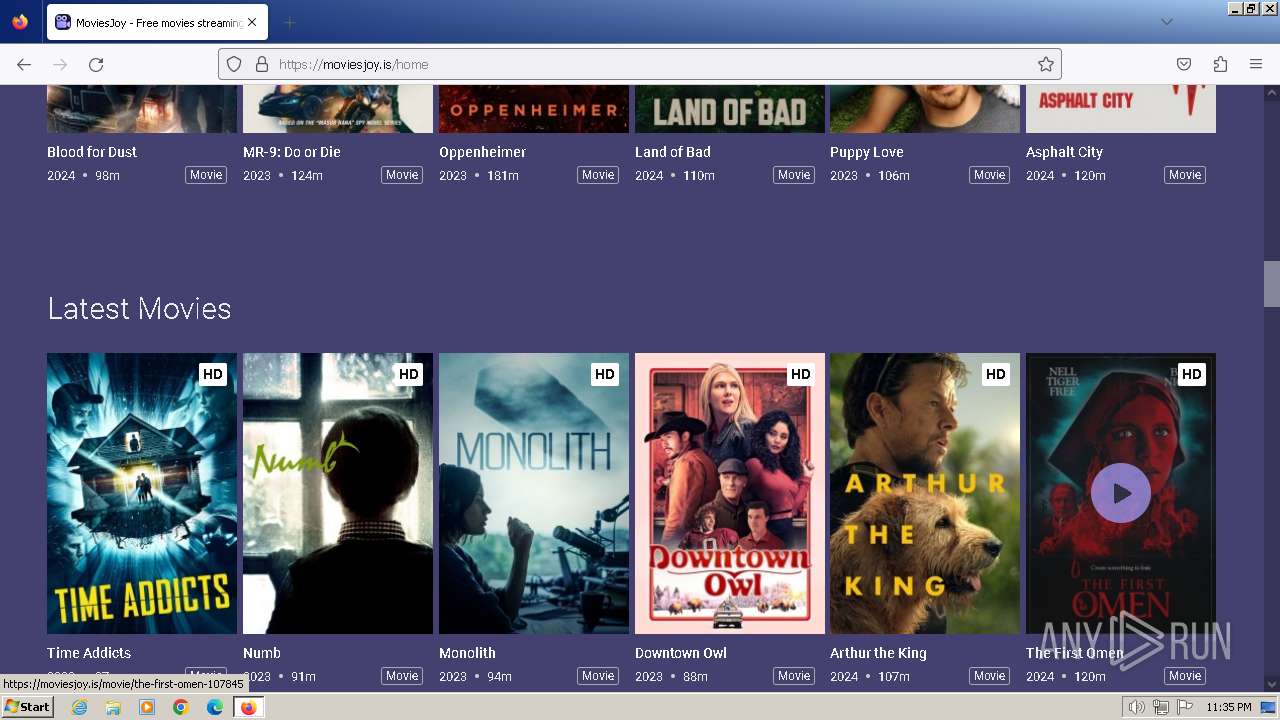Click Movie tag under Blood for Dust
The width and height of the screenshot is (1280, 720).
(206, 175)
